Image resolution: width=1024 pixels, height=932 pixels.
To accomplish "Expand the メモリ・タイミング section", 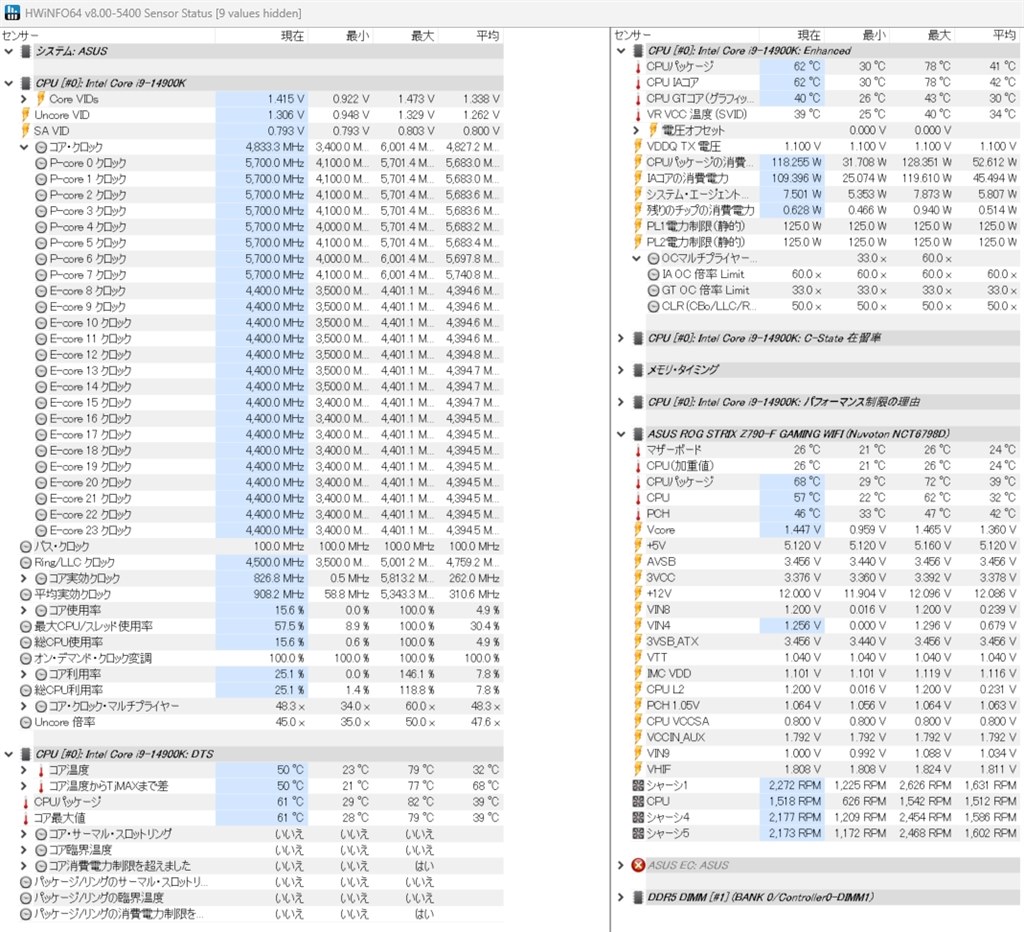I will point(621,370).
